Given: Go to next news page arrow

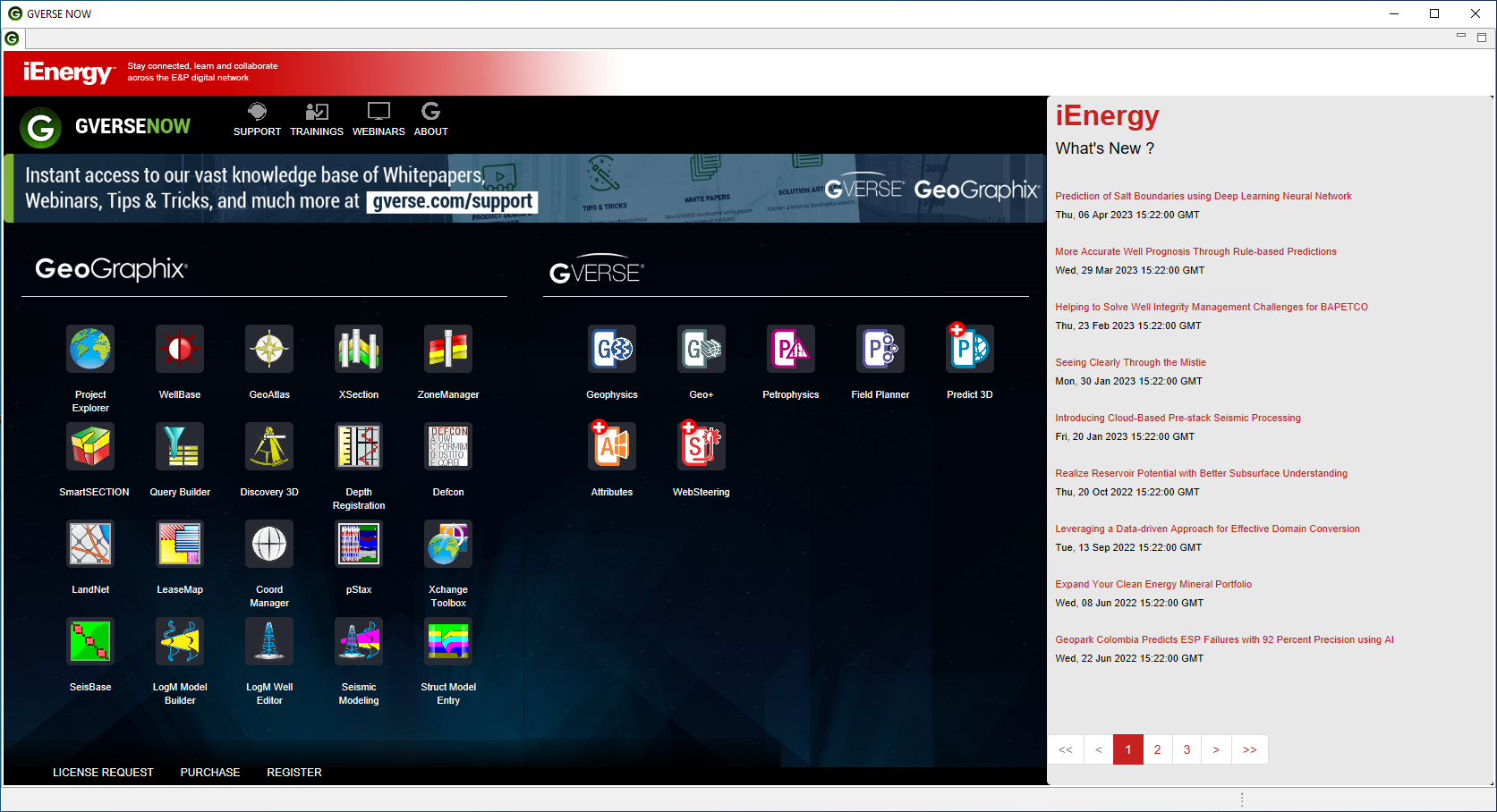Looking at the screenshot, I should (x=1216, y=749).
